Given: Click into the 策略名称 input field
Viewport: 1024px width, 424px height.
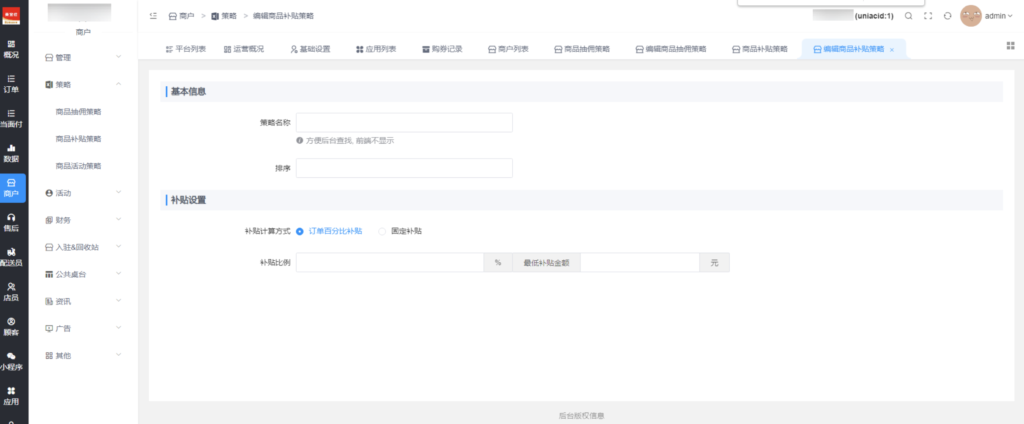Looking at the screenshot, I should [404, 123].
